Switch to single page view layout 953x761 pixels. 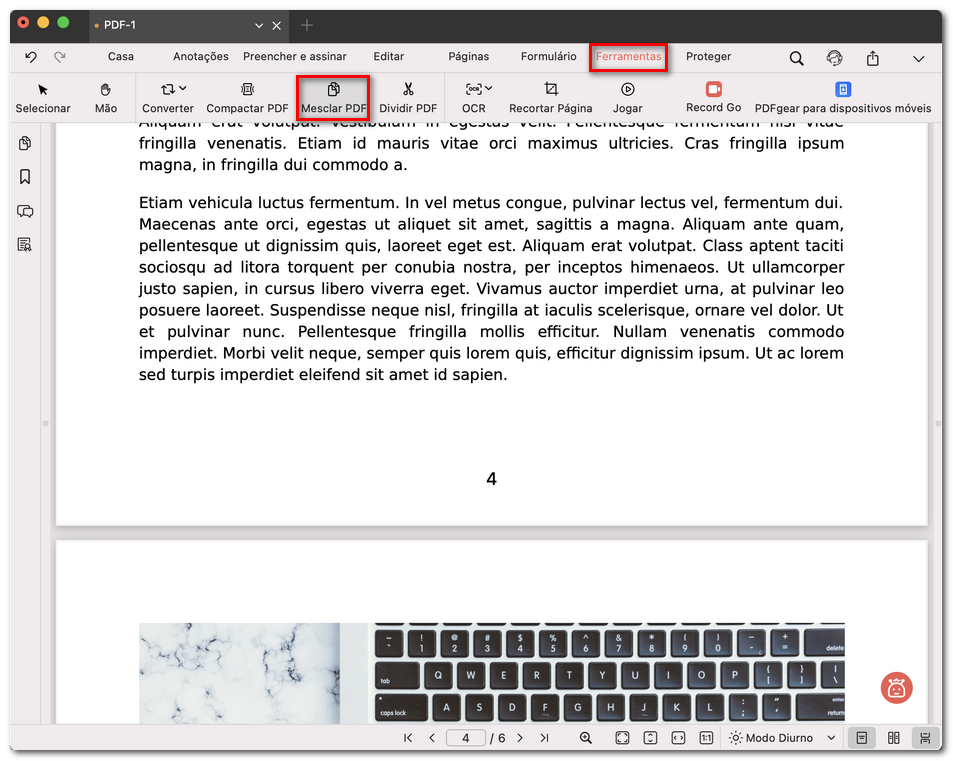click(x=861, y=737)
